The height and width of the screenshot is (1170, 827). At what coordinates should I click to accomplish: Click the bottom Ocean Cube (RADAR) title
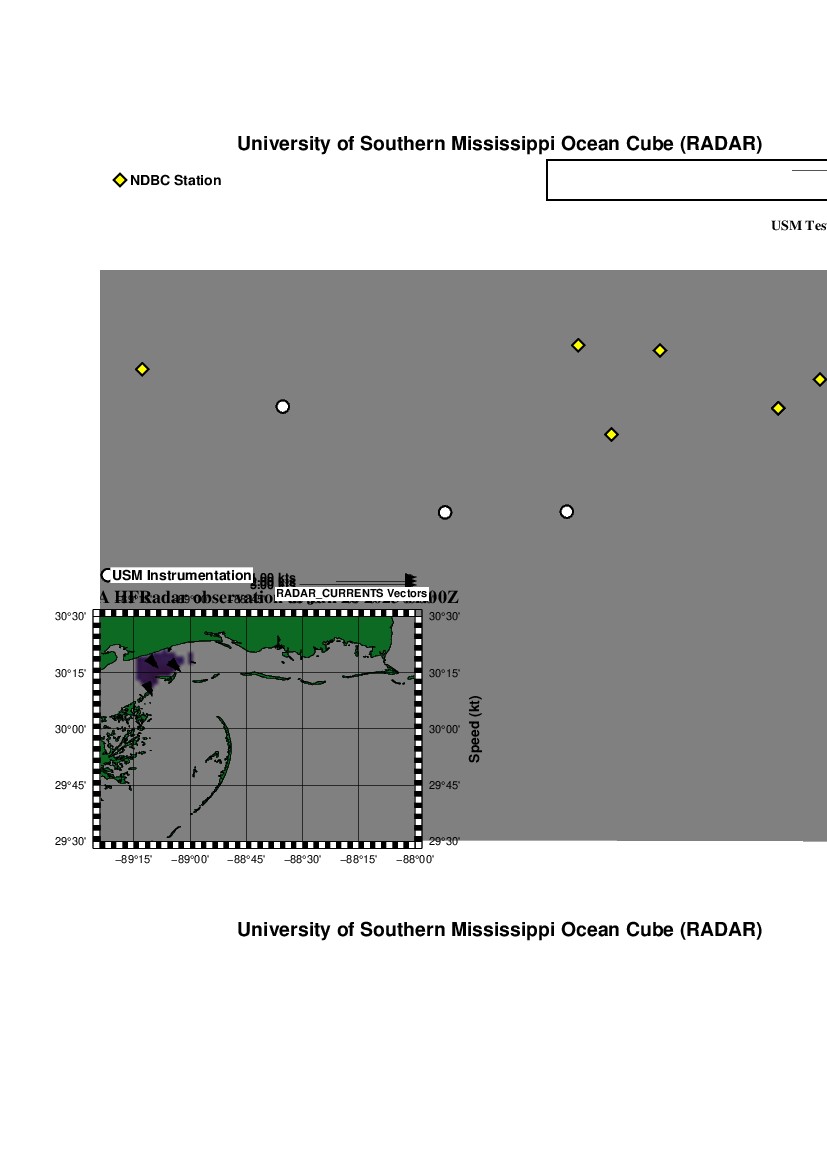[499, 930]
